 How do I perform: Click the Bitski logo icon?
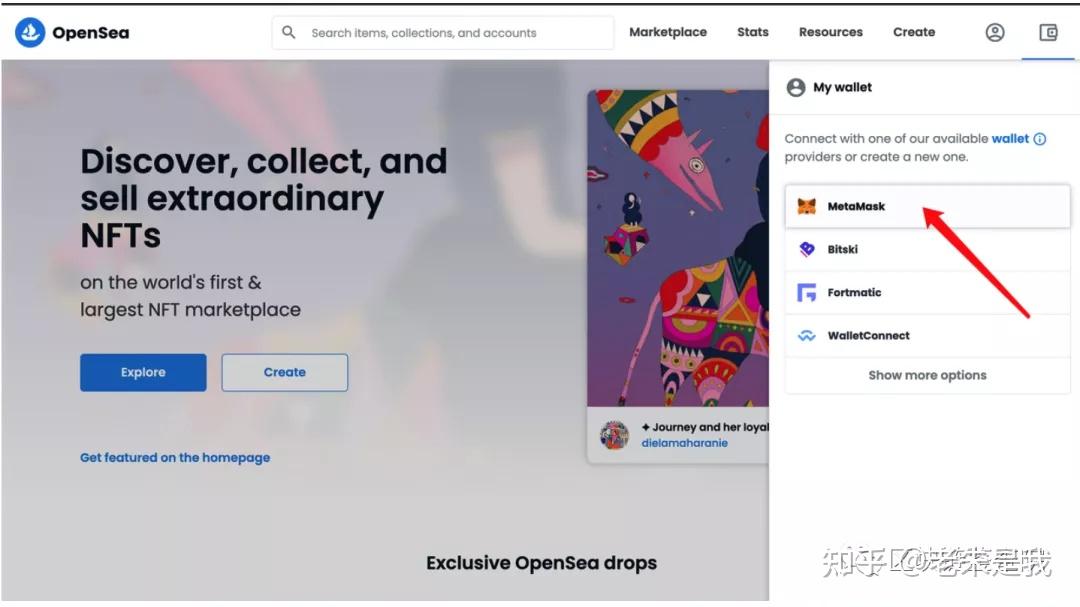click(807, 249)
